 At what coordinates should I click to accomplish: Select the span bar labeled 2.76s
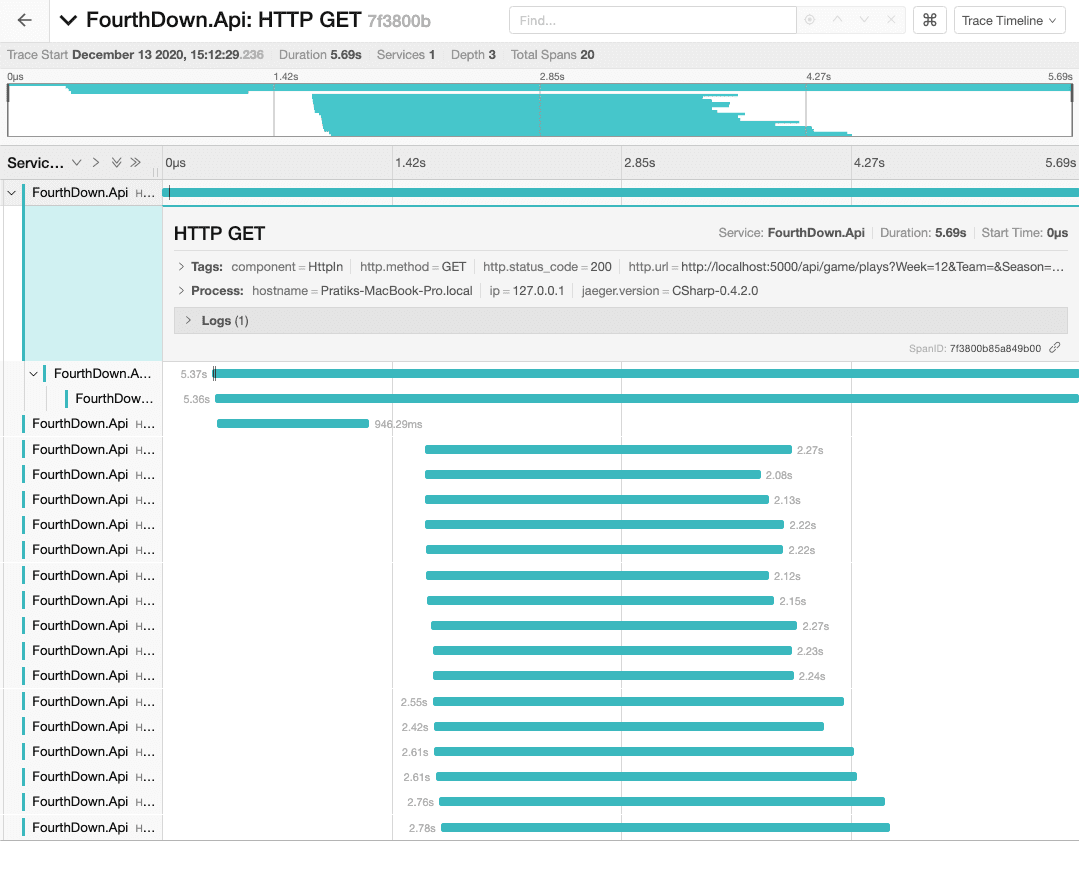661,801
